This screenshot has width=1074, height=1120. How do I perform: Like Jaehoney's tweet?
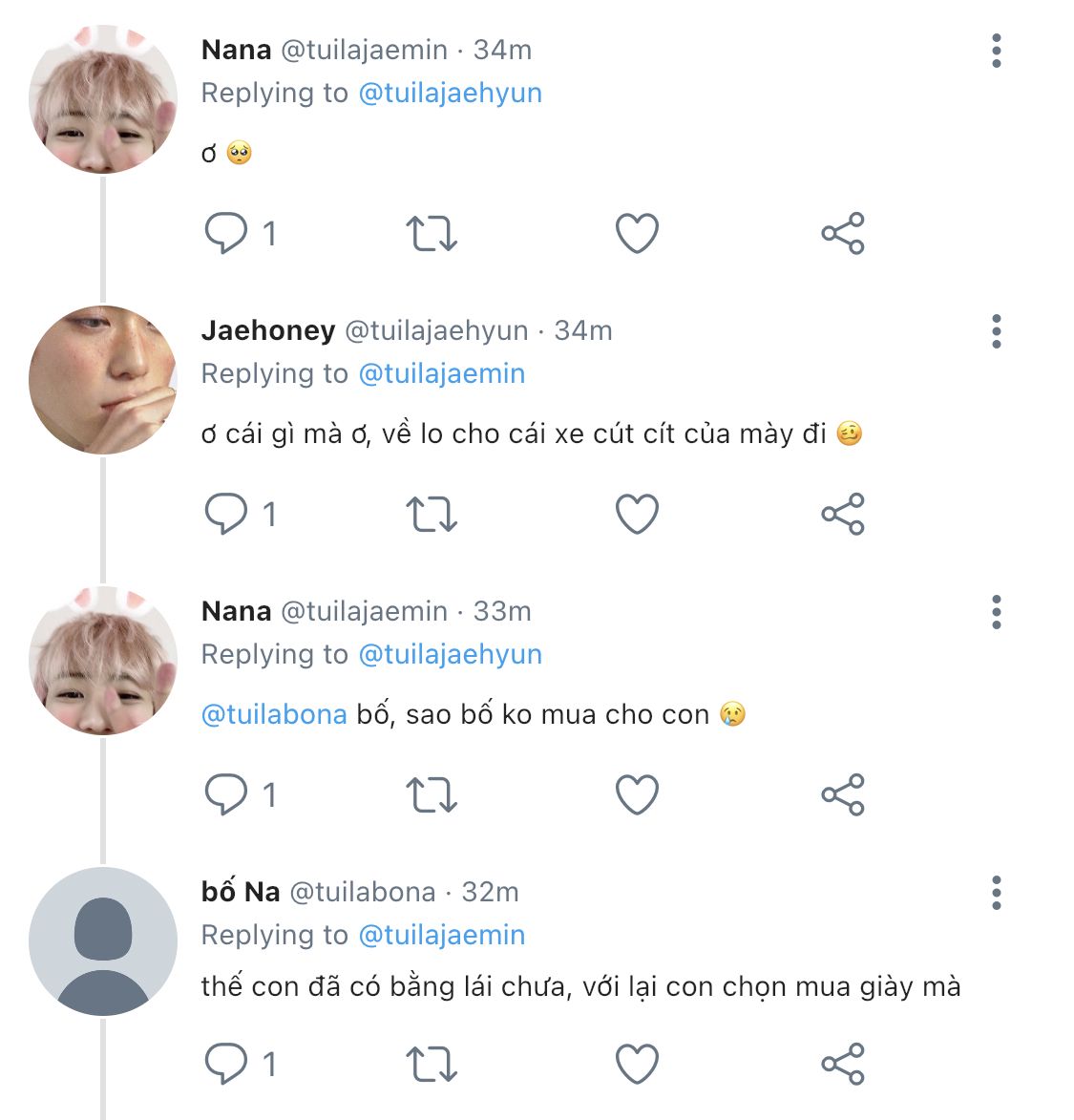637,514
